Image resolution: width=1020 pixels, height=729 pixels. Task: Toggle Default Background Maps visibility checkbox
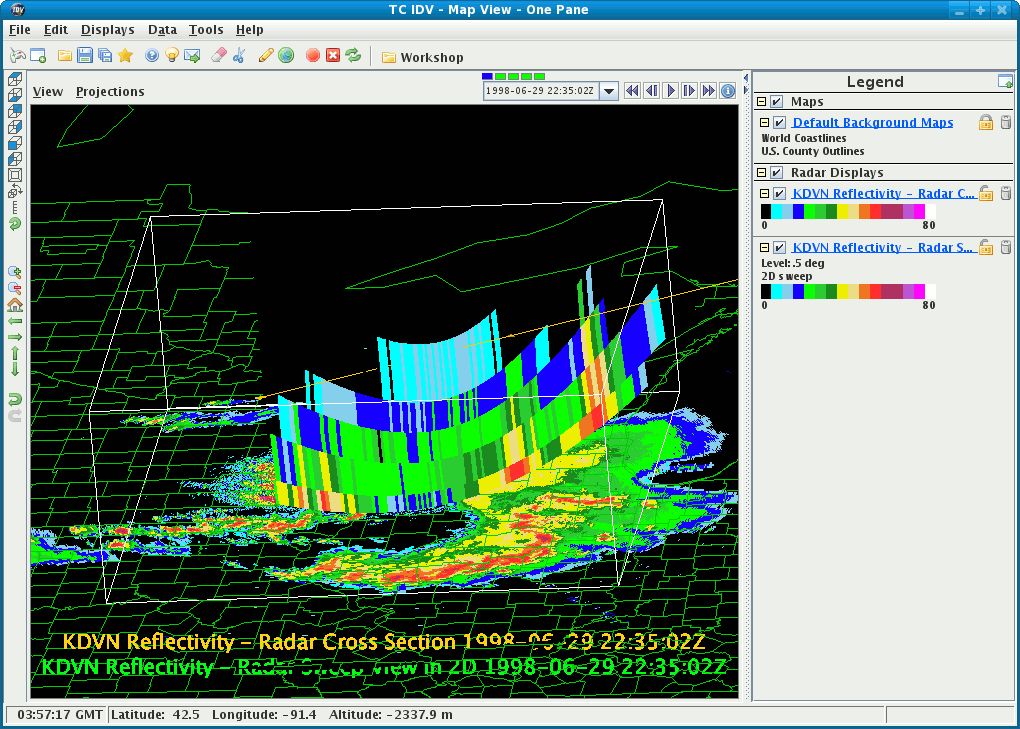780,122
